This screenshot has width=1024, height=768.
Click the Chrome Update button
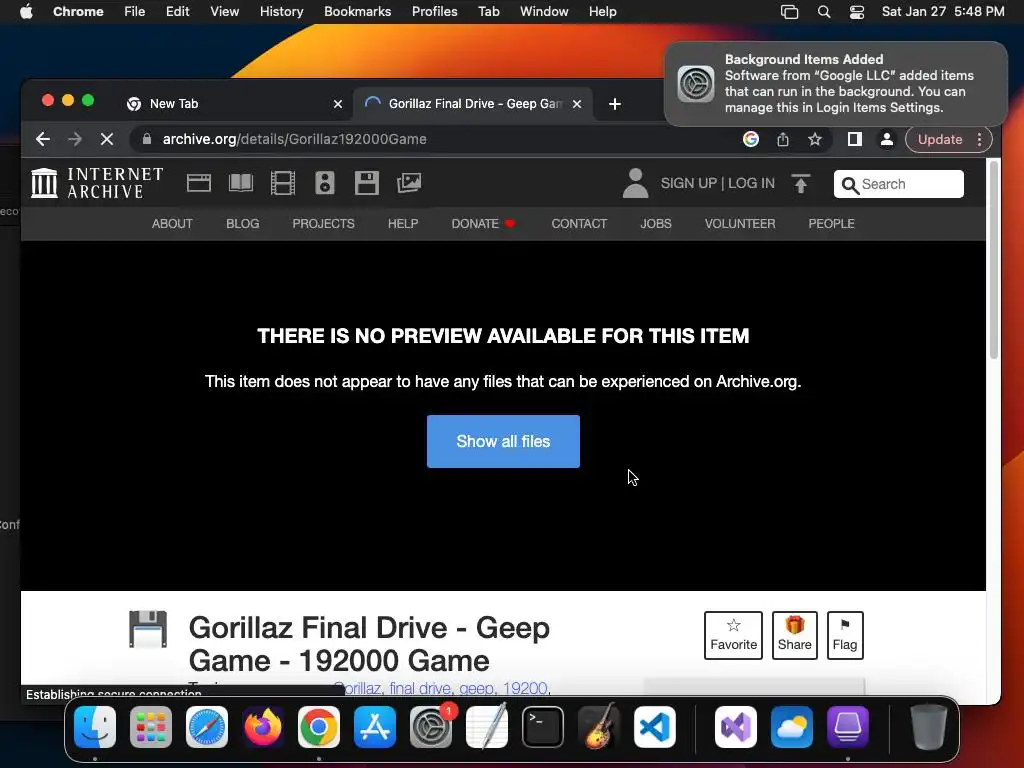click(x=940, y=139)
